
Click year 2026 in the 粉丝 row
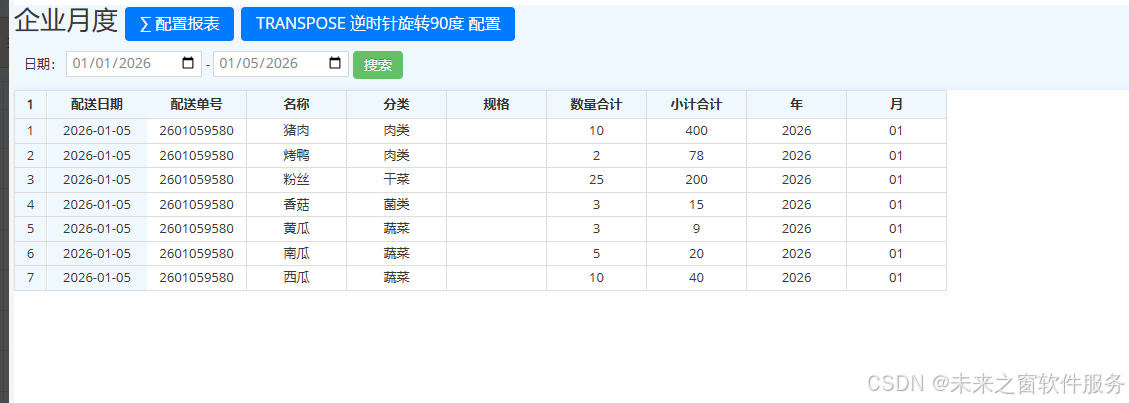pos(797,180)
